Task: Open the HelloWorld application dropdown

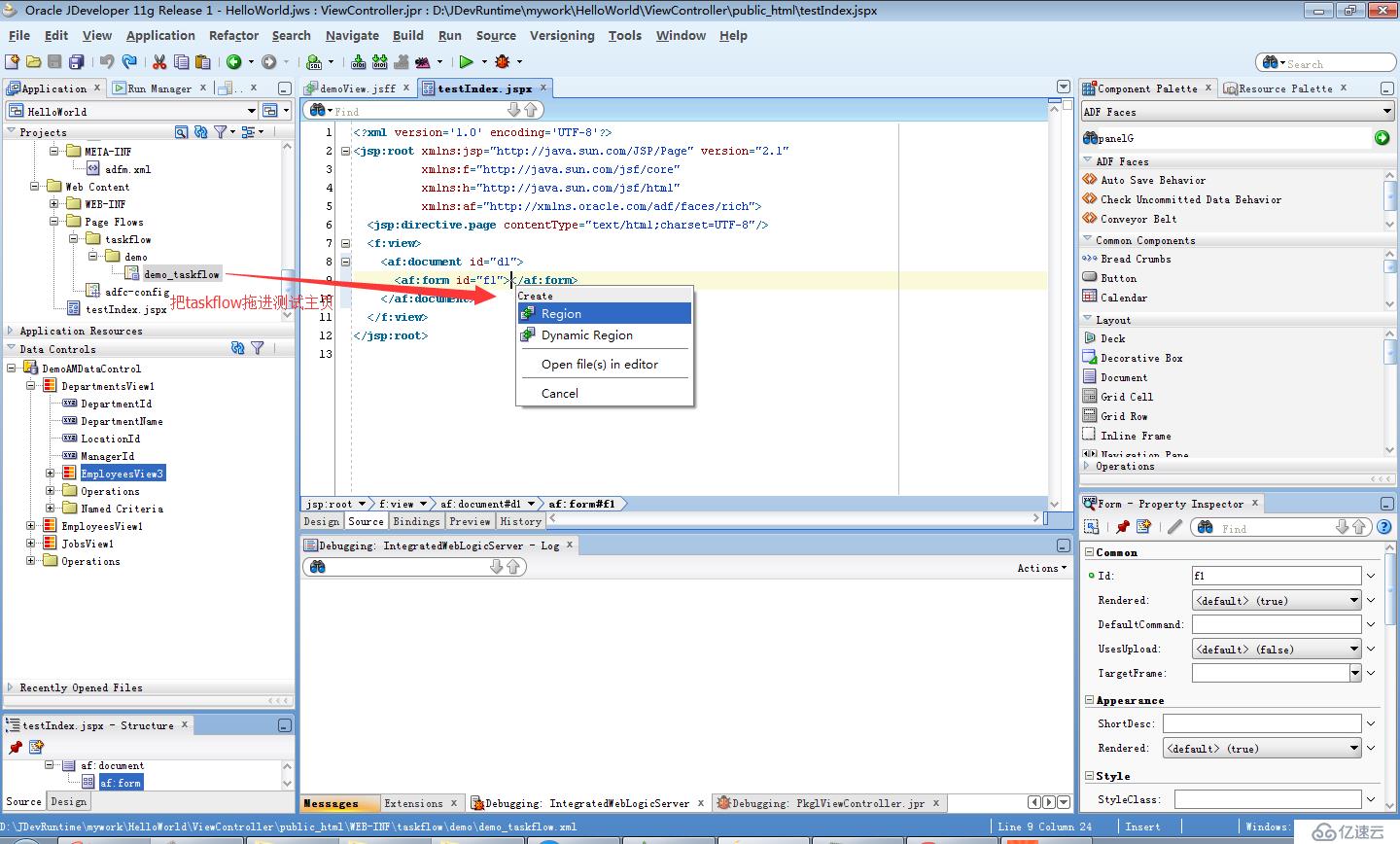Action: point(251,111)
